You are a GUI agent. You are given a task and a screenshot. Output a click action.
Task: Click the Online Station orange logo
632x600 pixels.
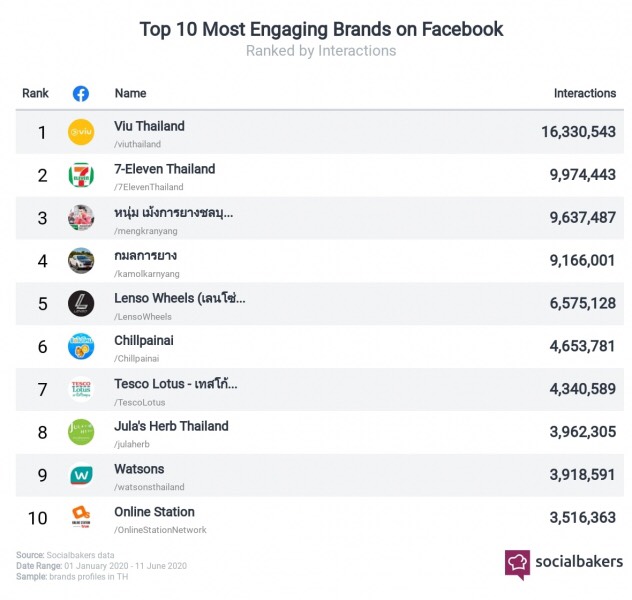pyautogui.click(x=81, y=518)
